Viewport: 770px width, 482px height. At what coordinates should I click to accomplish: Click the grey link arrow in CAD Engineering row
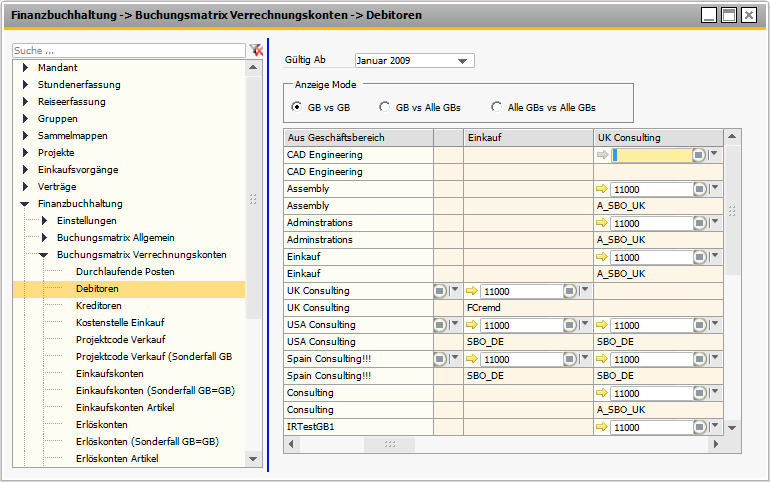pyautogui.click(x=601, y=155)
